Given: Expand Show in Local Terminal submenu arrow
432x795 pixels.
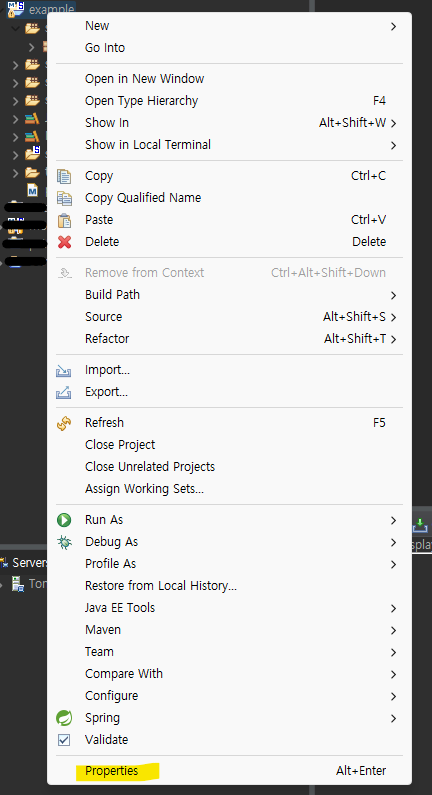Looking at the screenshot, I should pyautogui.click(x=393, y=146).
